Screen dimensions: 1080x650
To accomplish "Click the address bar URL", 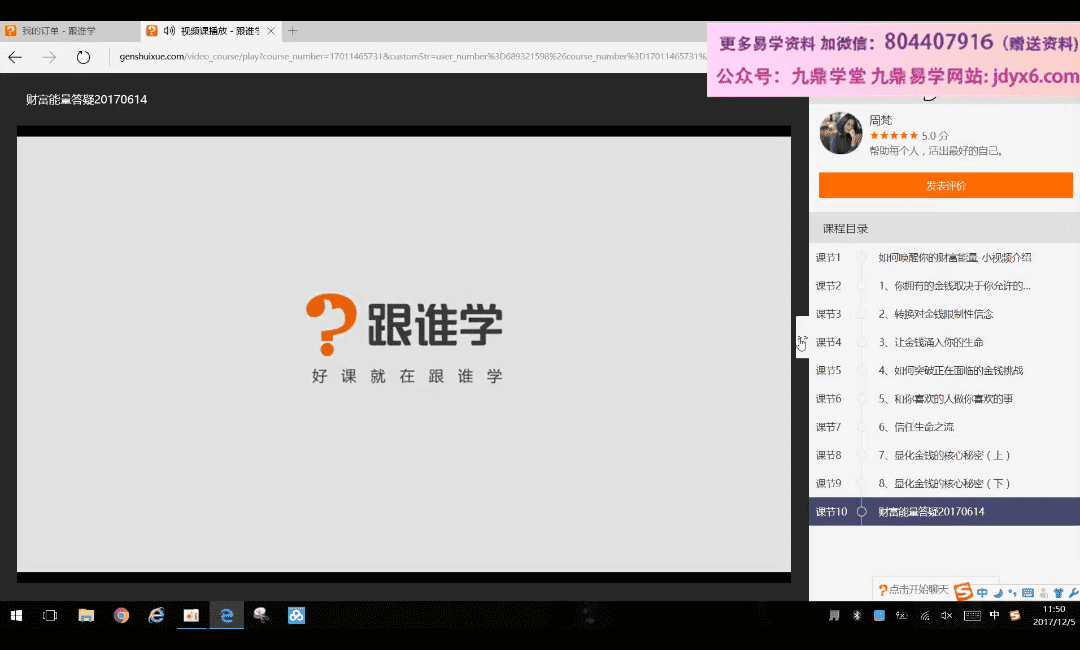I will pos(400,56).
